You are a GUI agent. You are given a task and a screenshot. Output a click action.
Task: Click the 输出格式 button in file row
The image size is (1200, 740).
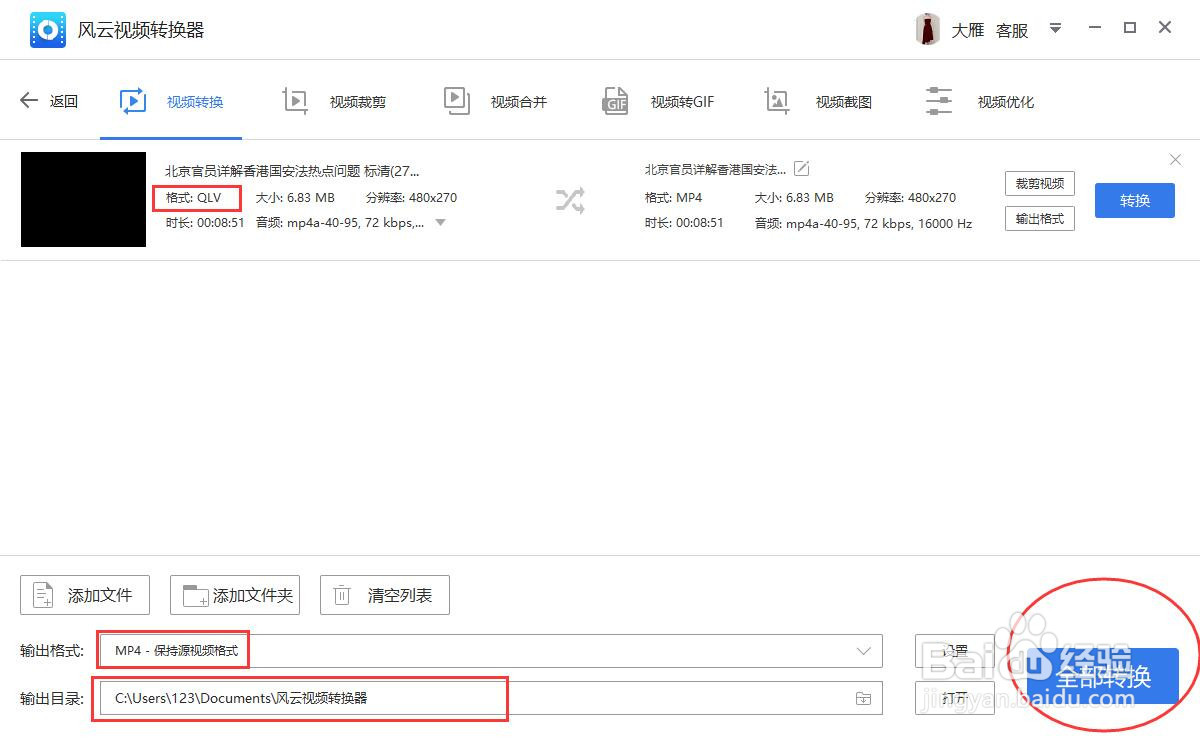coord(1040,218)
